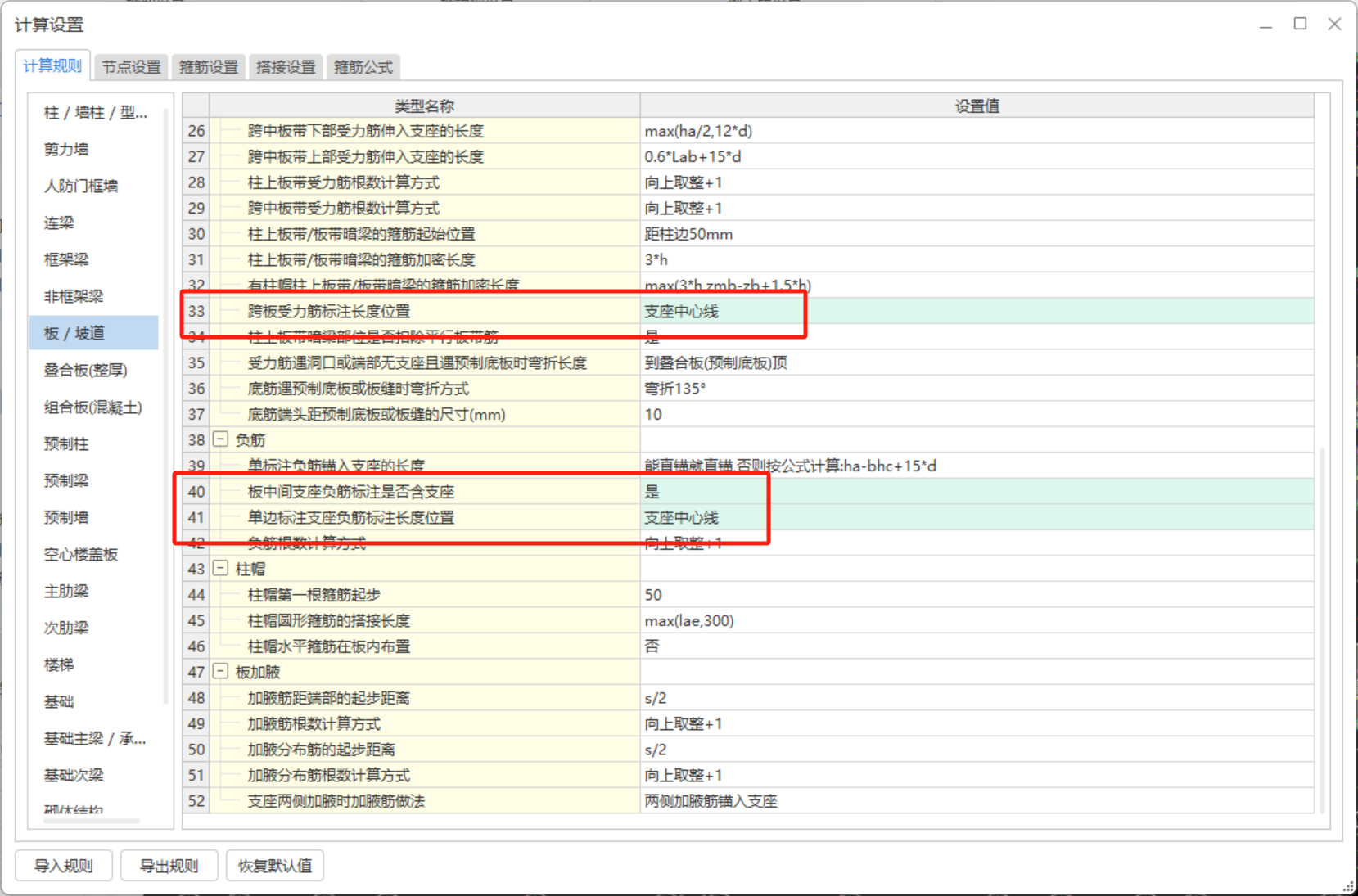Click the 恢复默认值 button
Viewport: 1358px width, 896px height.
click(275, 866)
